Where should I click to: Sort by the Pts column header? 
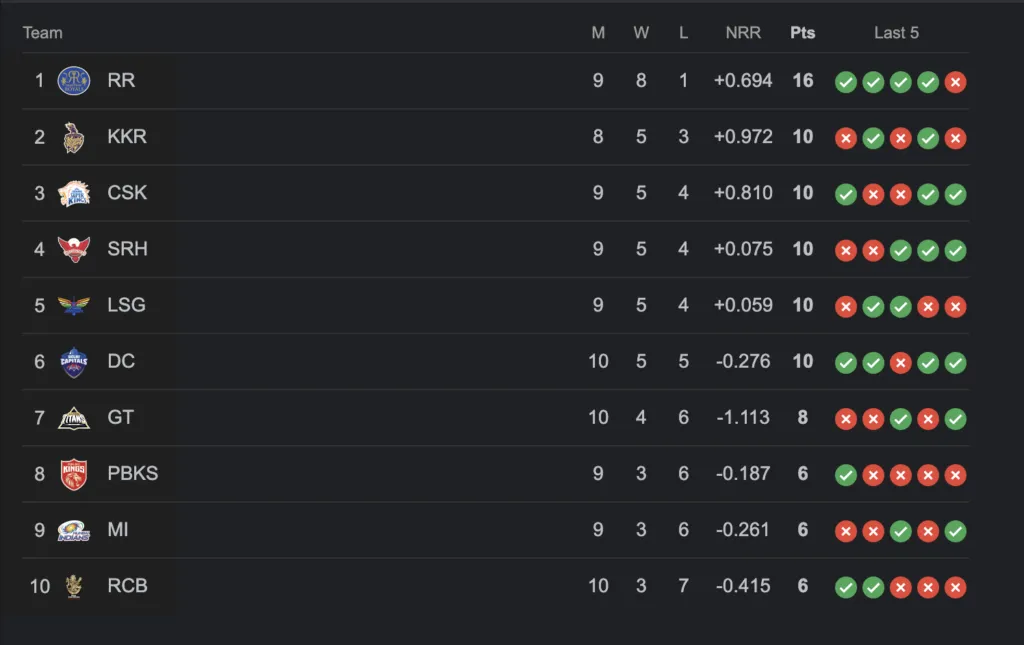[803, 33]
